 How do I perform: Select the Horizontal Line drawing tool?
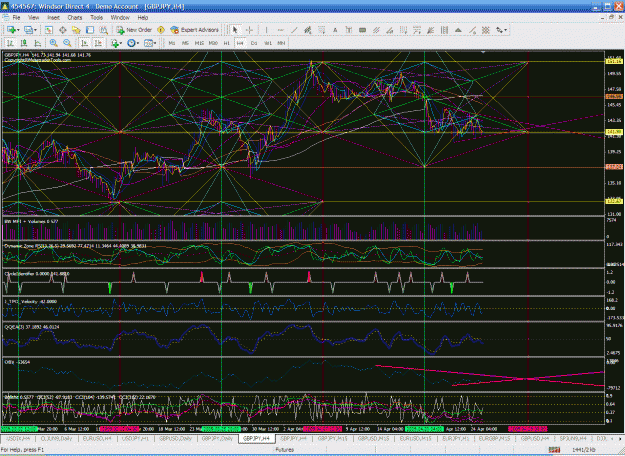280,30
